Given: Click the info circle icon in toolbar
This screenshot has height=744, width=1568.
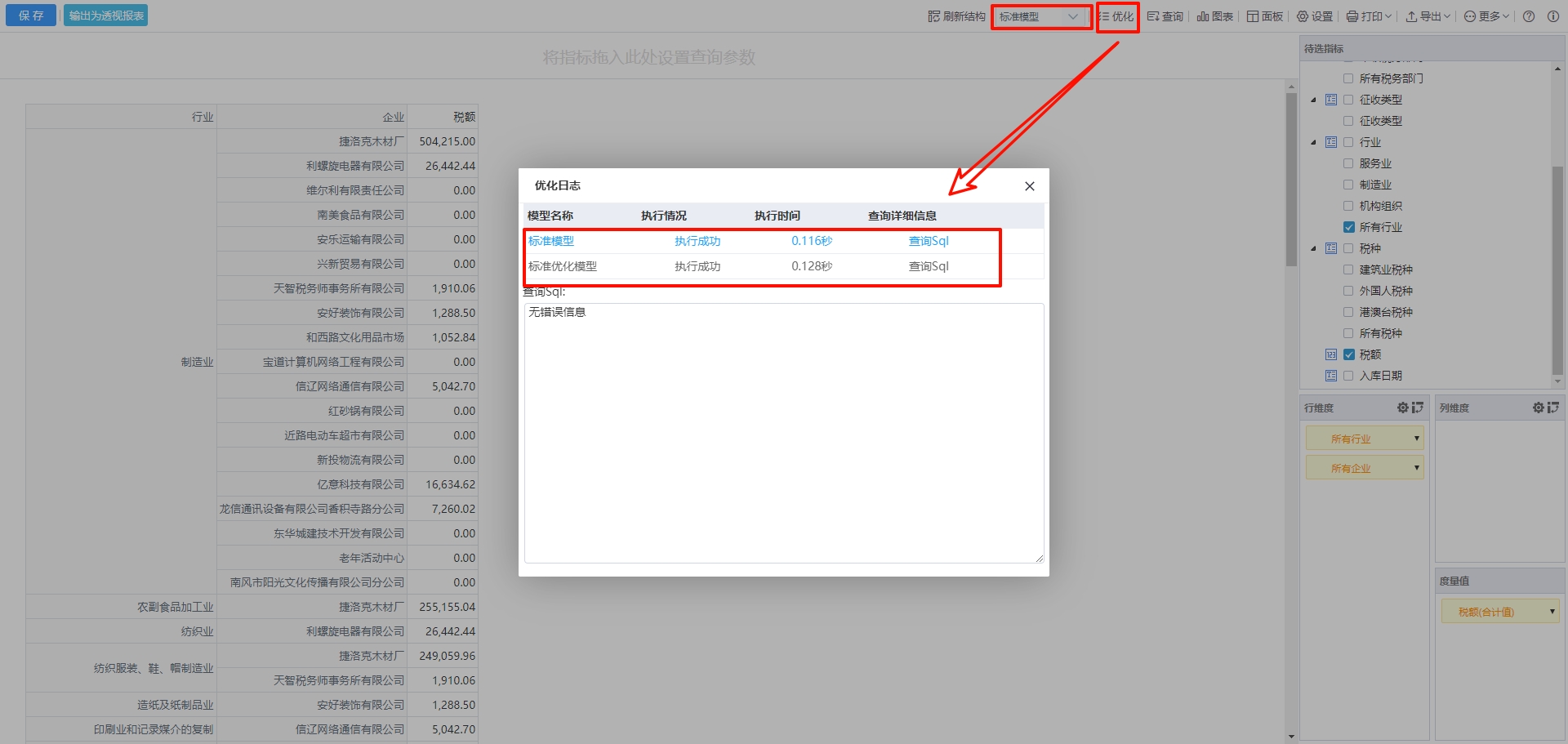Looking at the screenshot, I should (1552, 16).
